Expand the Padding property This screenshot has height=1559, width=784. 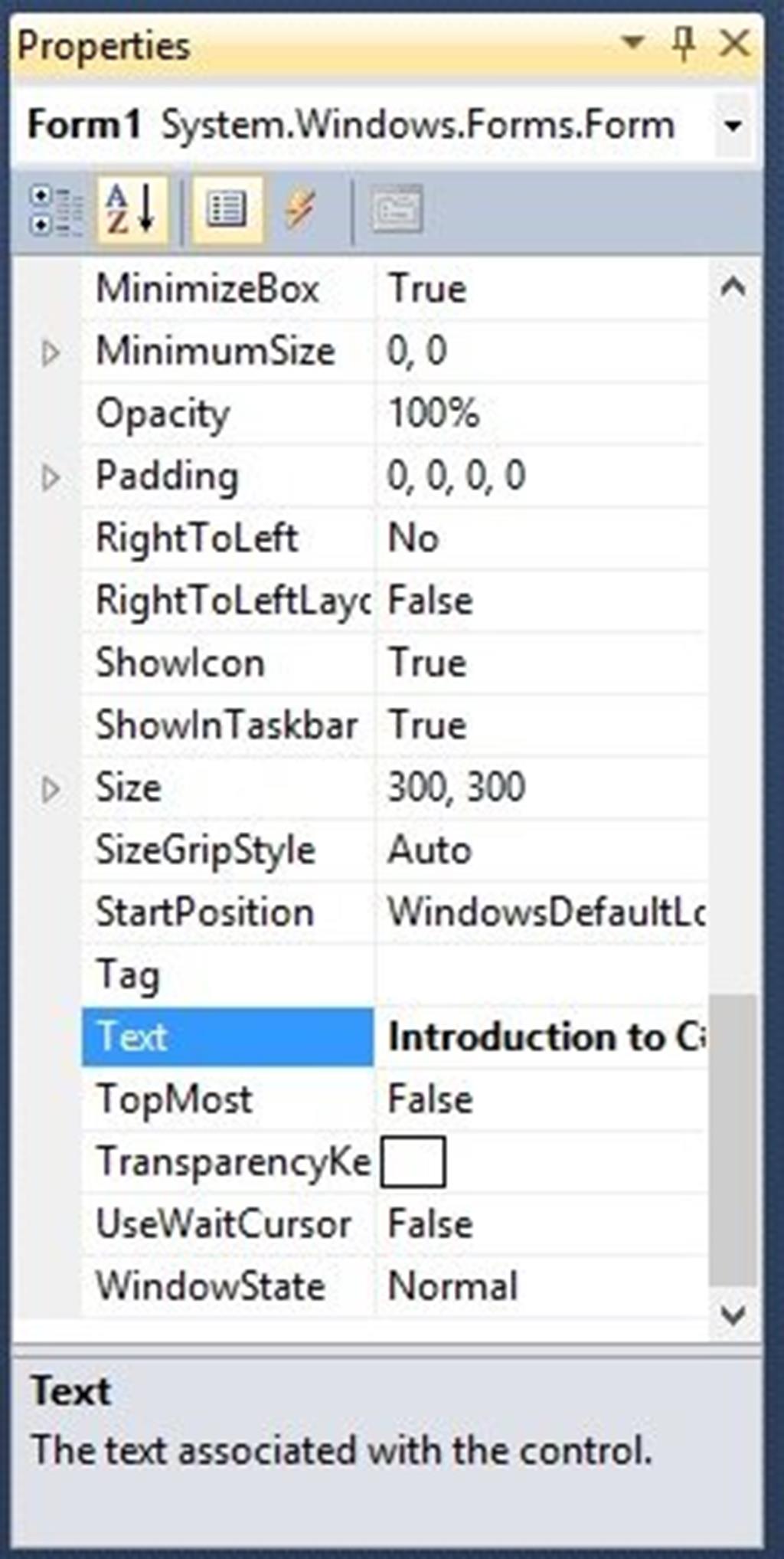[51, 477]
